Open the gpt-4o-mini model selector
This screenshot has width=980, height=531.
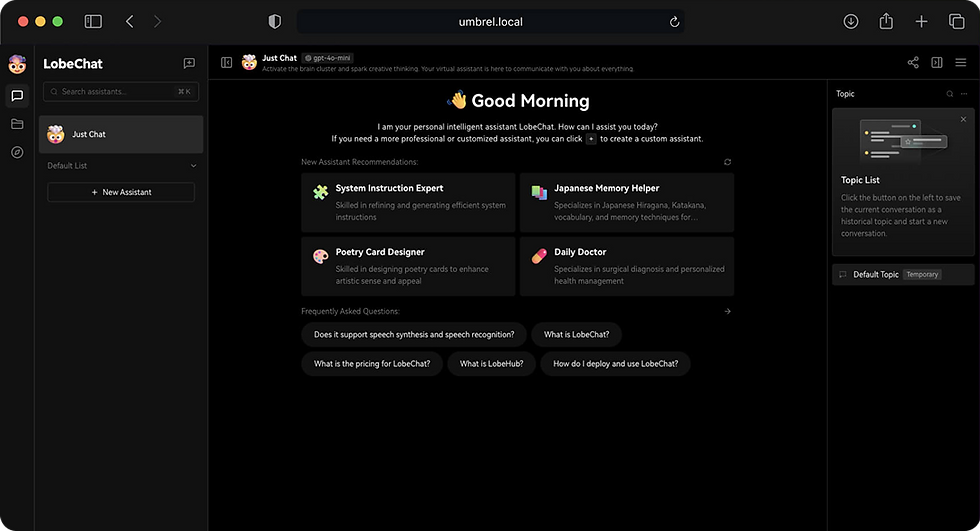pyautogui.click(x=328, y=58)
